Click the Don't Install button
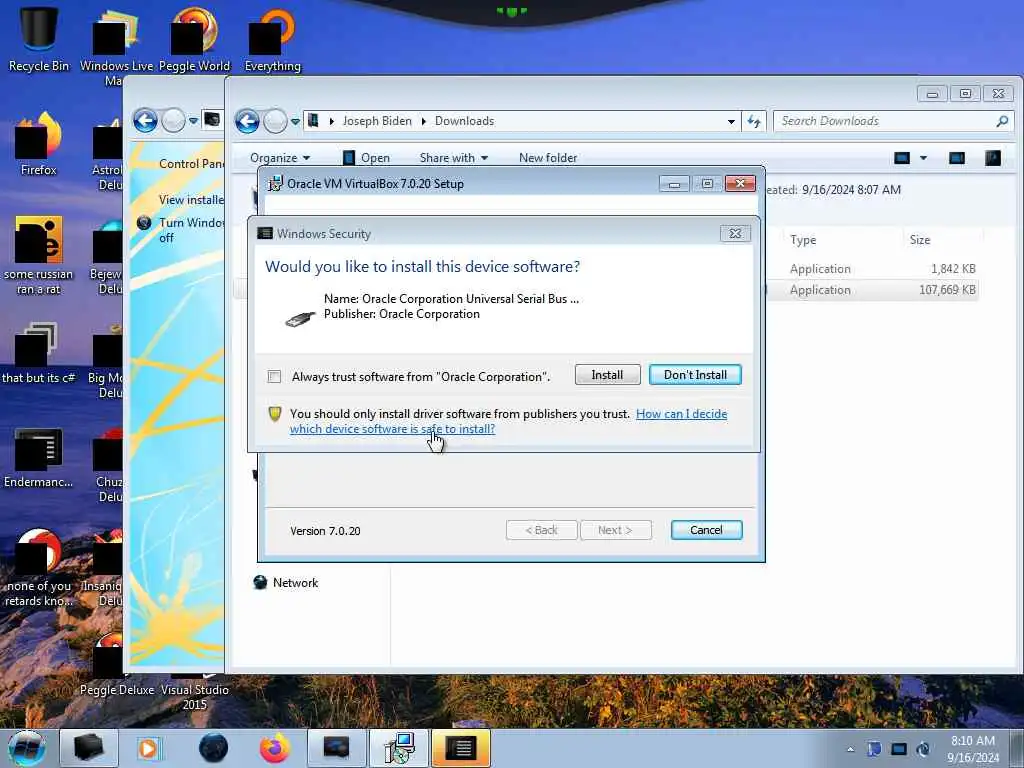Viewport: 1024px width, 768px height. 695,375
